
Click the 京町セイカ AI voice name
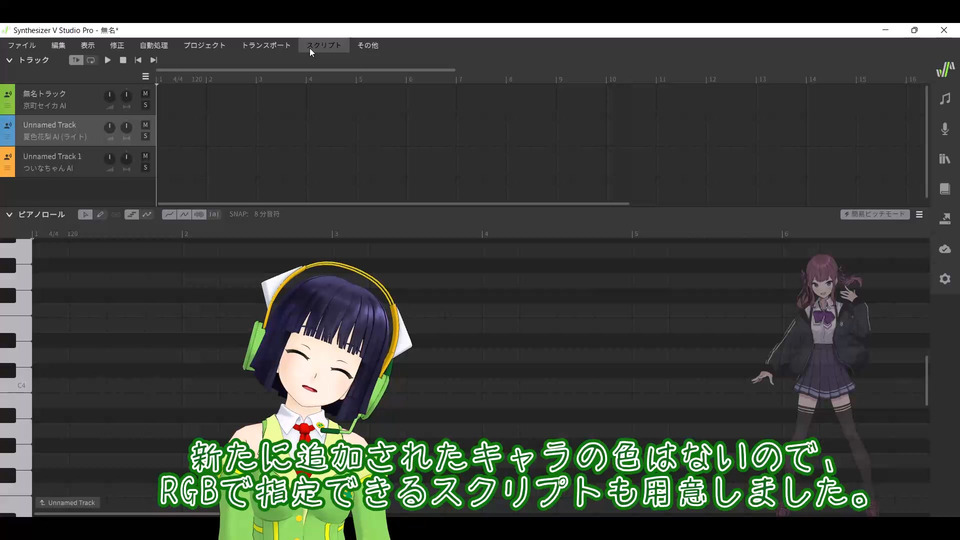coord(45,106)
